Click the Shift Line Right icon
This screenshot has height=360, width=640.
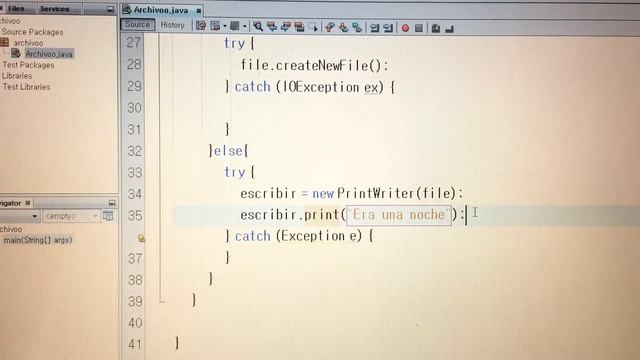[x=388, y=28]
